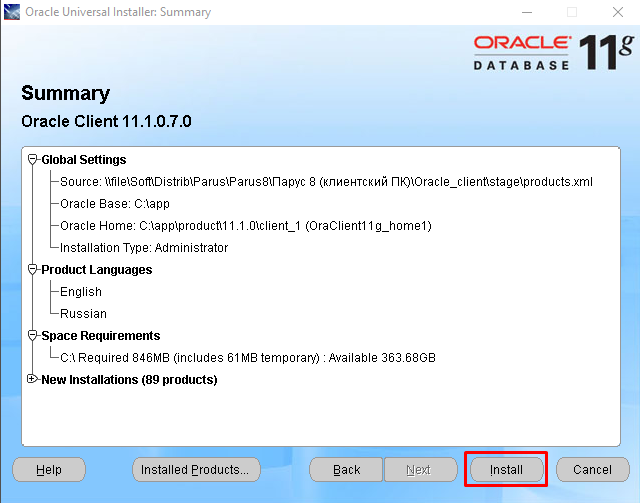Go back with the Back button
Image resolution: width=640 pixels, height=503 pixels.
pos(346,469)
